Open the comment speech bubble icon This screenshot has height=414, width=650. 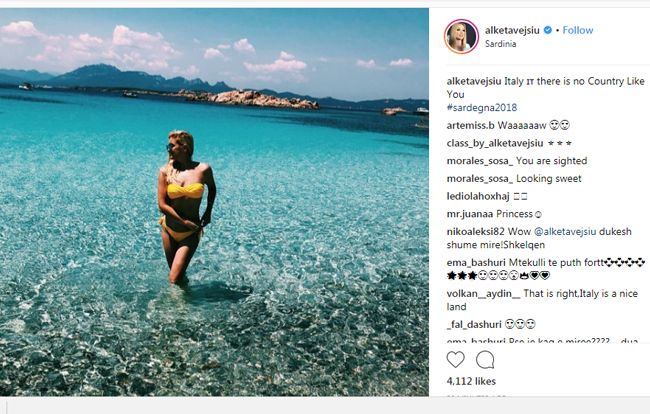[x=485, y=359]
